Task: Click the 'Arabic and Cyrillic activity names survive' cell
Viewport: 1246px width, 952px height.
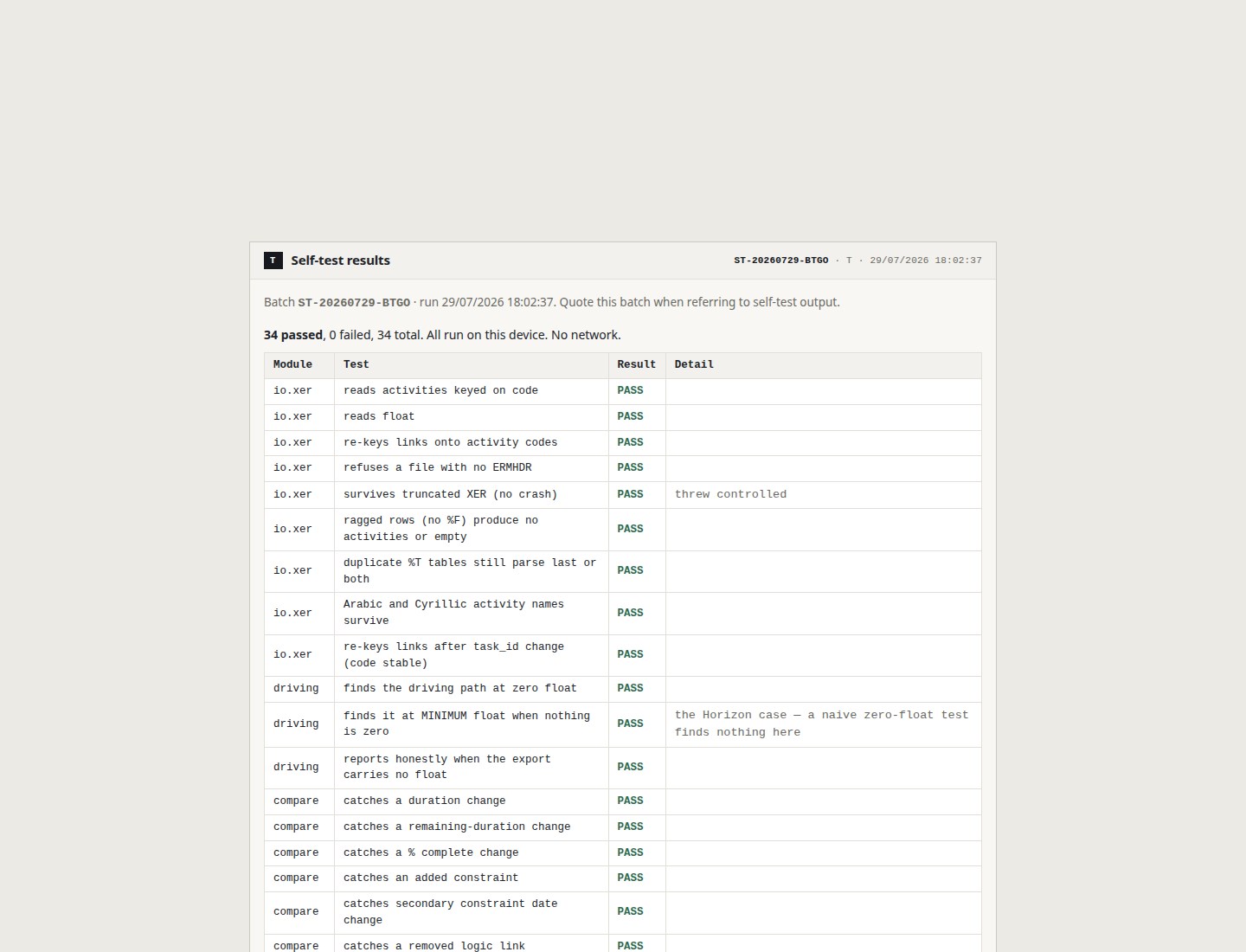Action: [x=472, y=614]
